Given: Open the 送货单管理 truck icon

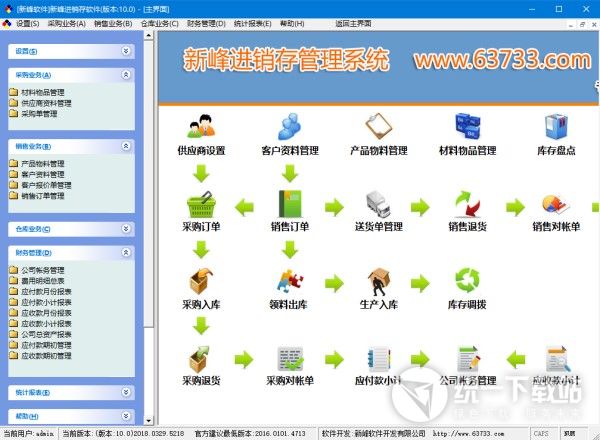Looking at the screenshot, I should (x=378, y=204).
